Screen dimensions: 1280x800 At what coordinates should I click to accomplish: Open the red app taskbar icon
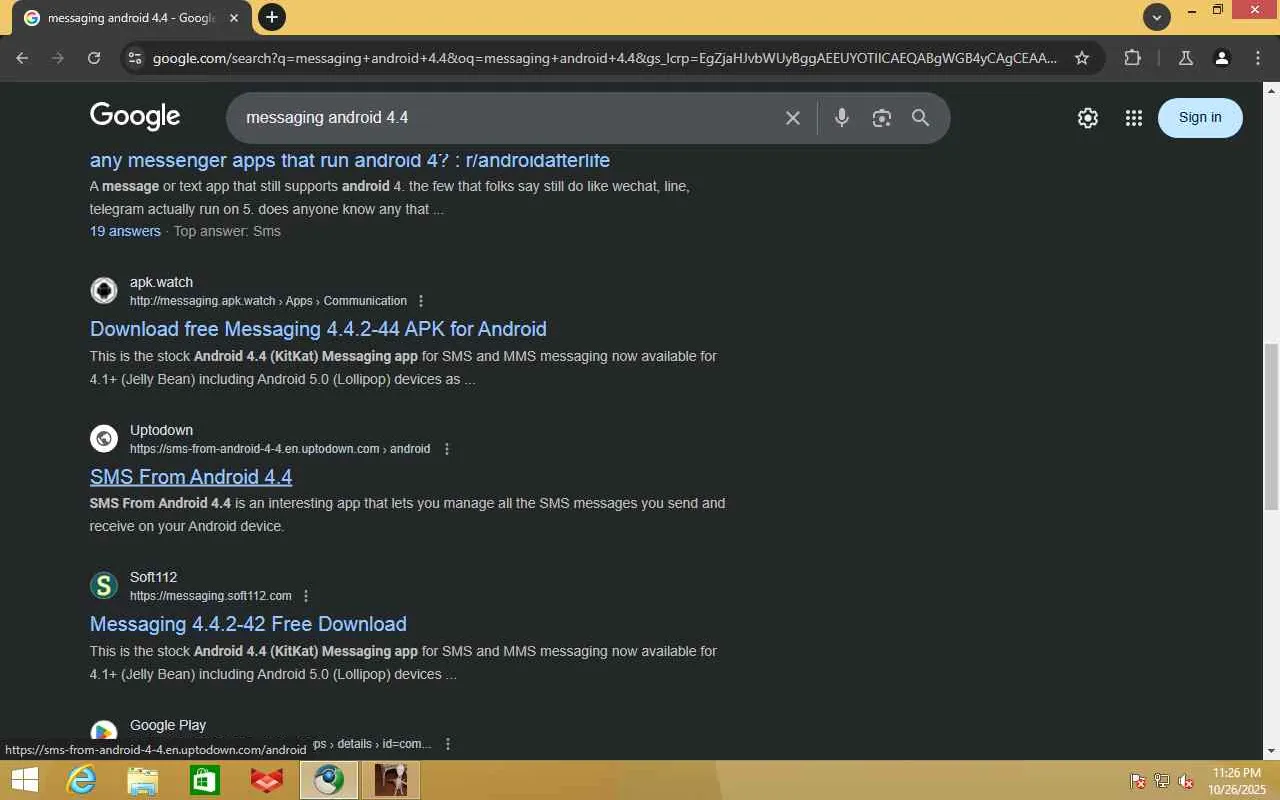pyautogui.click(x=267, y=780)
